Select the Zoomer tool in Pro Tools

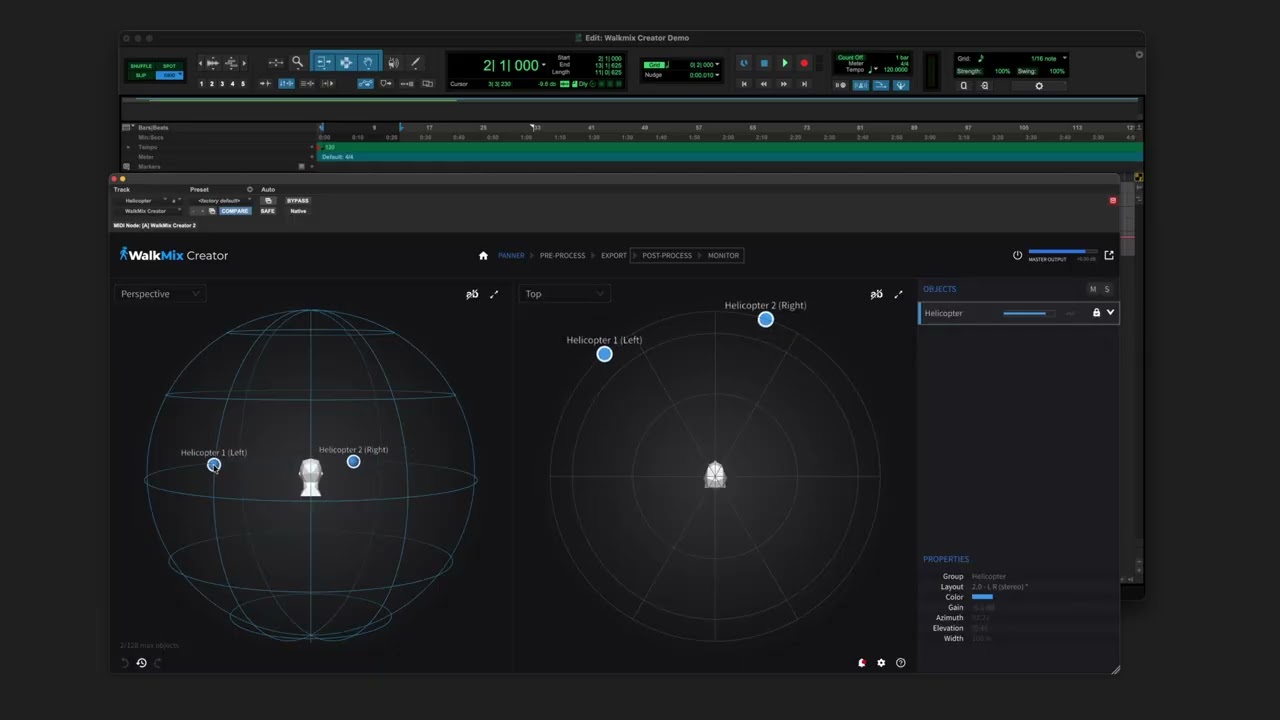click(x=297, y=62)
